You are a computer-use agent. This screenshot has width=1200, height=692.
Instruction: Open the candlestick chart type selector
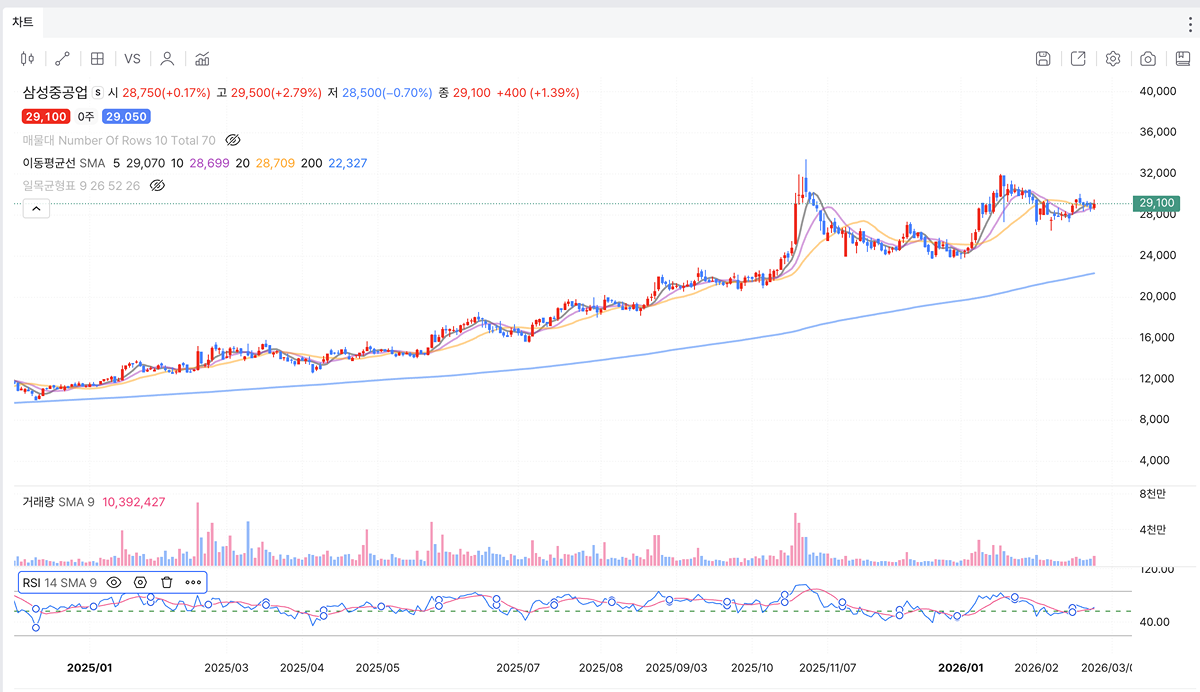27,59
